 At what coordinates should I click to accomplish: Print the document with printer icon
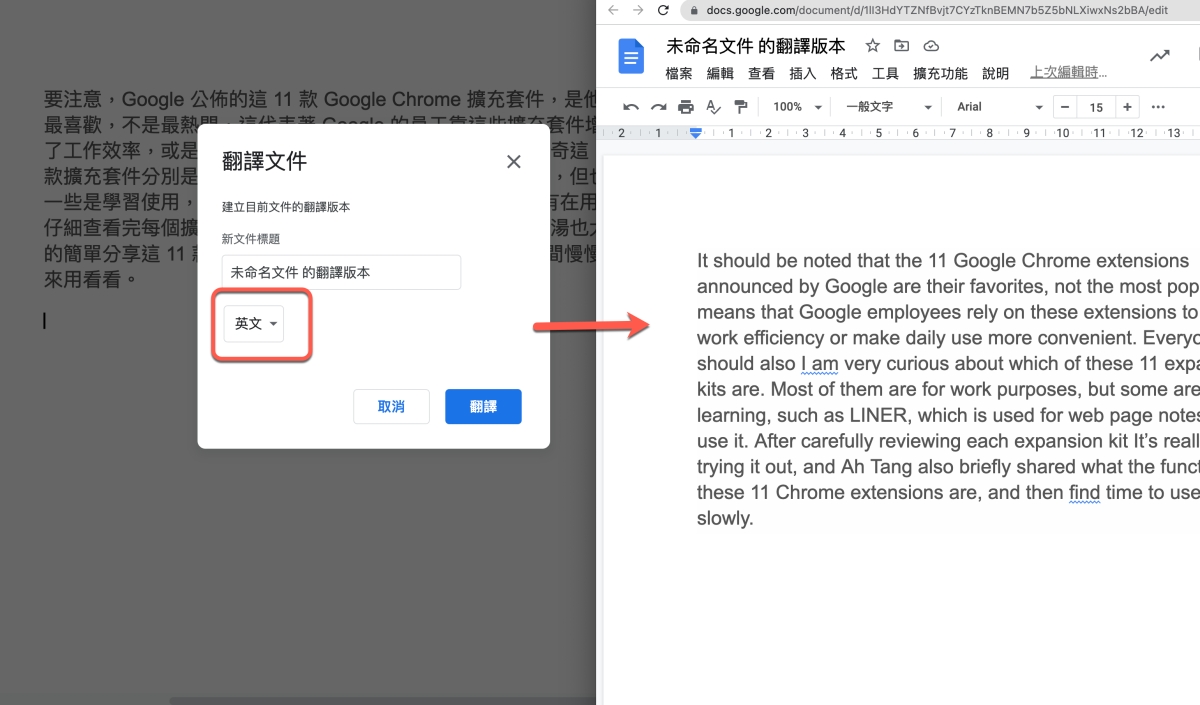[x=686, y=107]
